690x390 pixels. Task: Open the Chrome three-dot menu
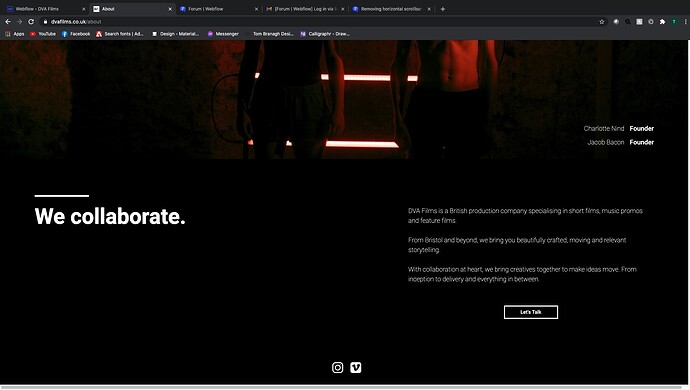(x=685, y=22)
